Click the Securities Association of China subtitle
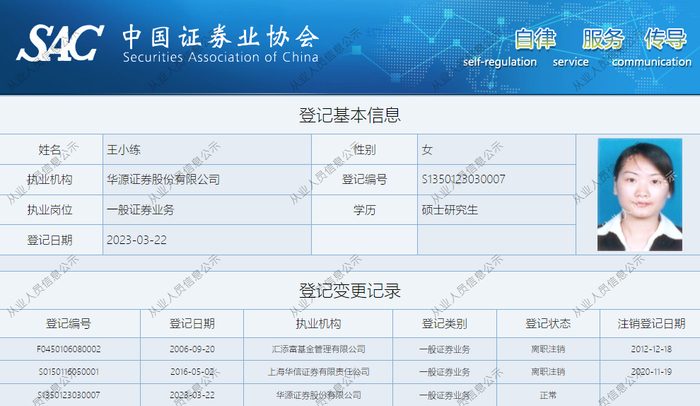Screen dimensions: 700x406 click(221, 57)
